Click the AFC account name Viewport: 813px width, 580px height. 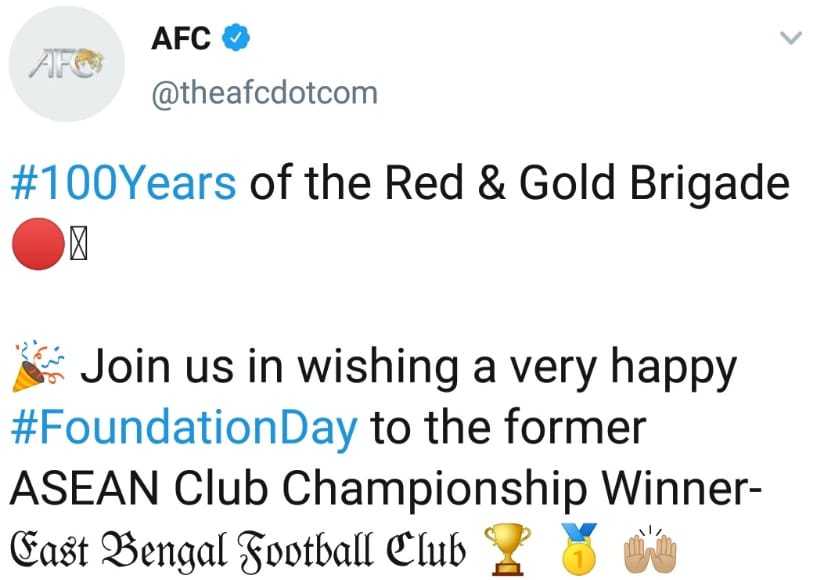click(x=181, y=38)
